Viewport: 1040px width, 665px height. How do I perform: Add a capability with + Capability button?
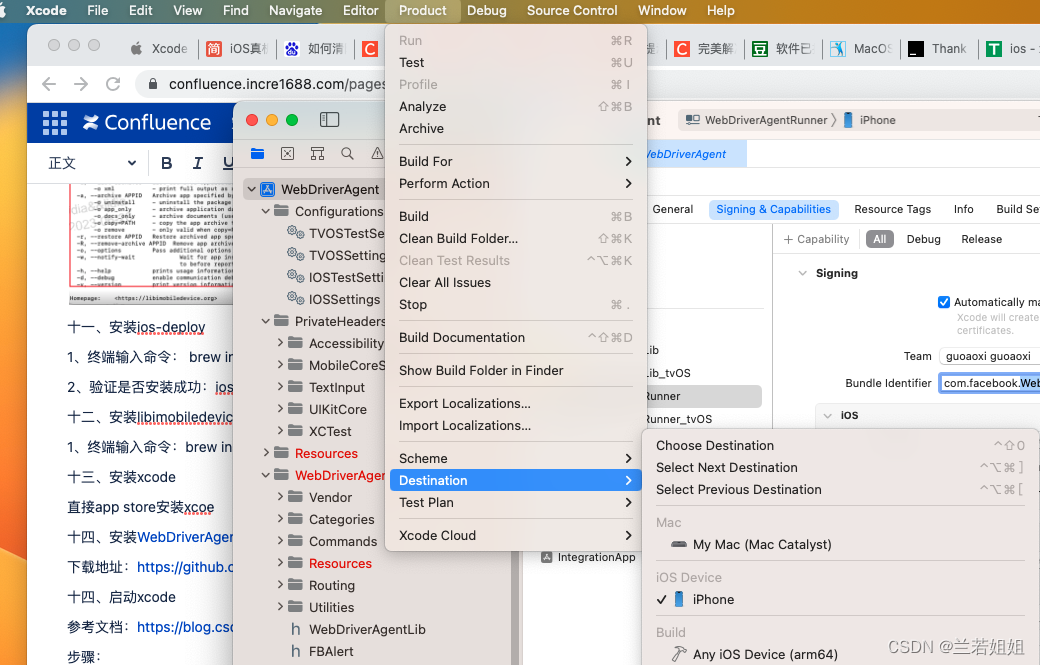point(816,239)
